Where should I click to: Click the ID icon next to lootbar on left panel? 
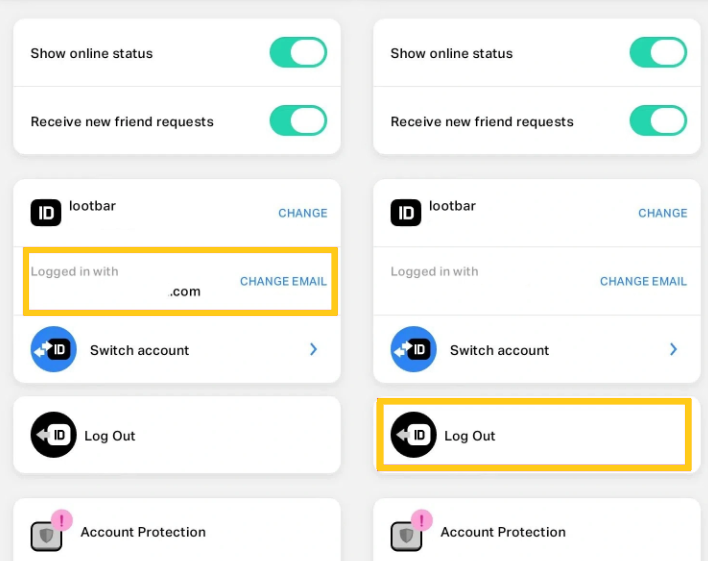point(46,212)
